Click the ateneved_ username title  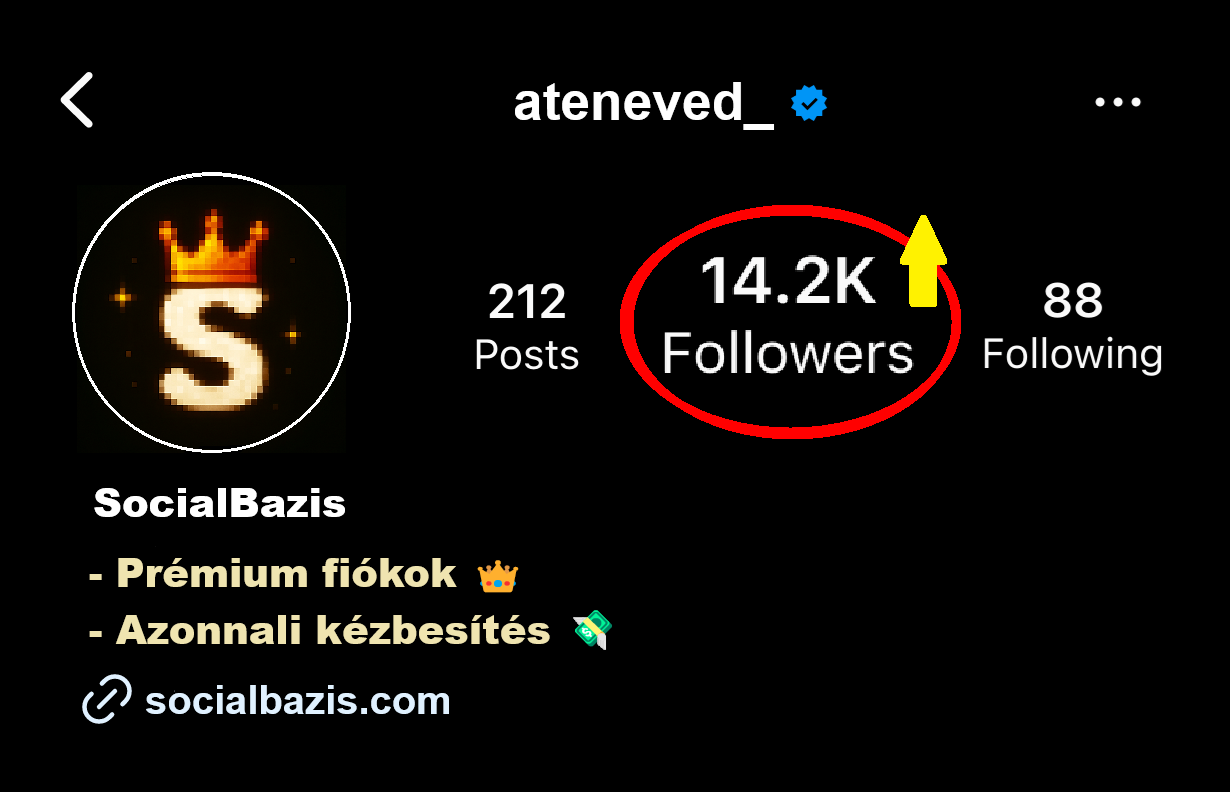click(644, 103)
